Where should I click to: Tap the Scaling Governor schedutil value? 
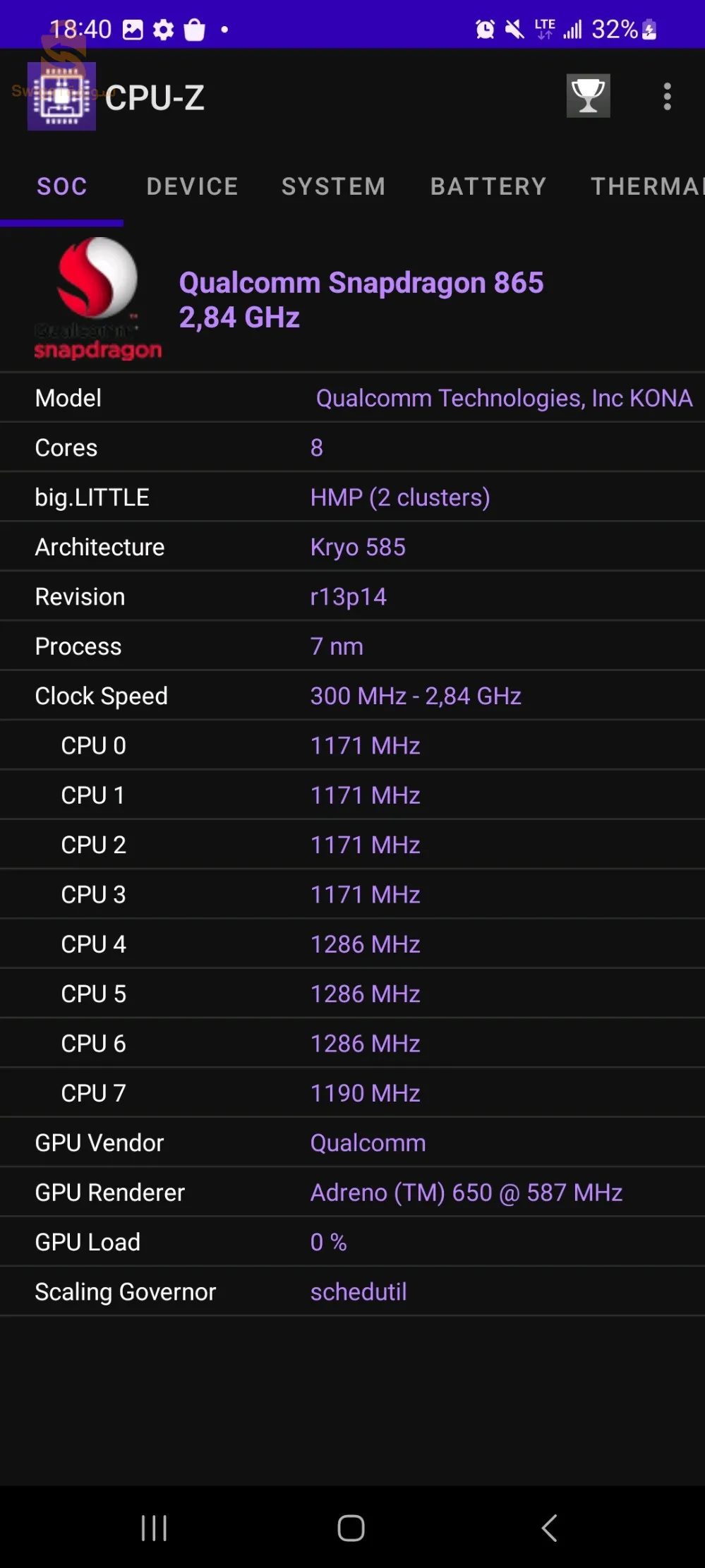point(358,1292)
